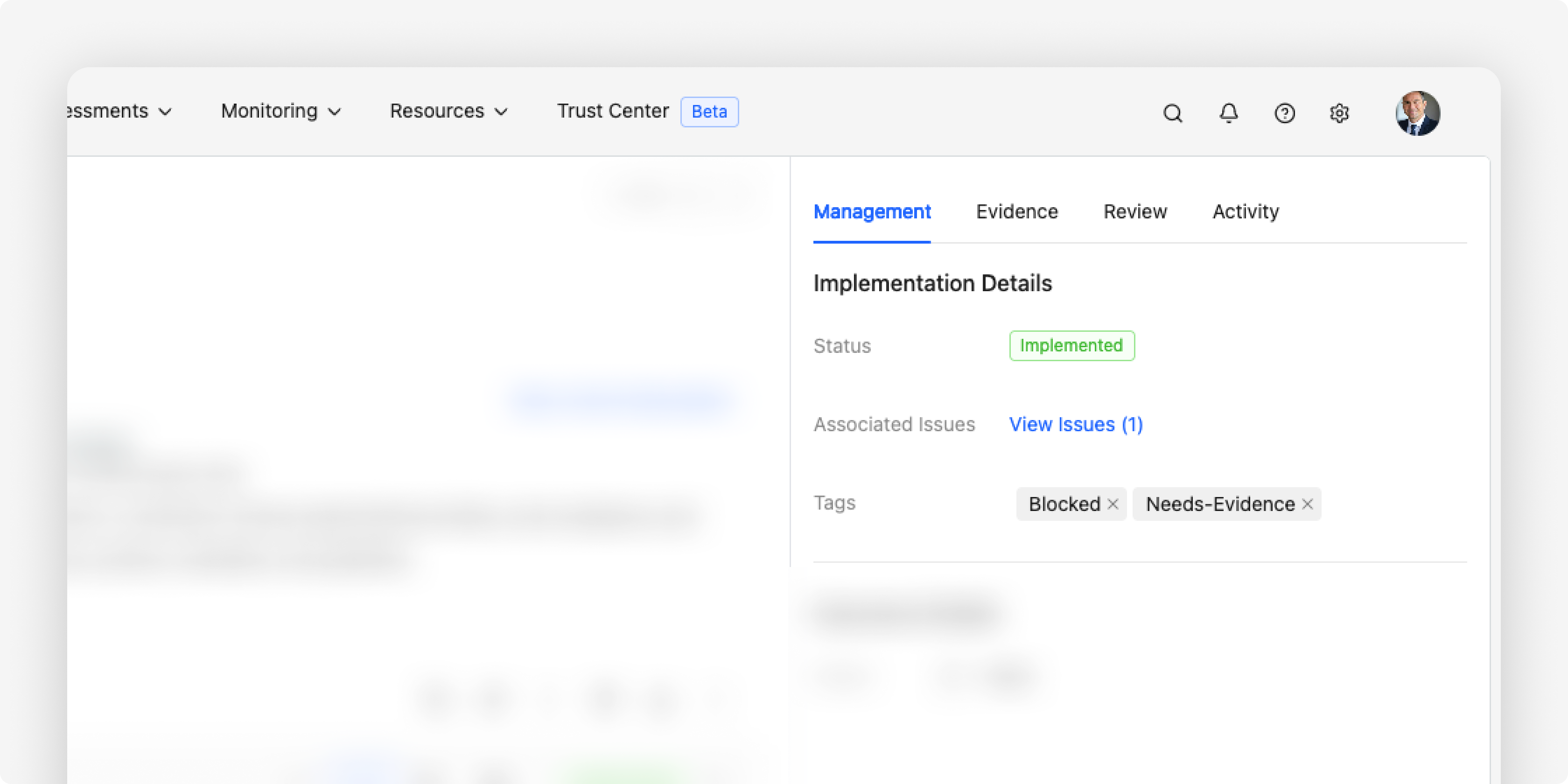
Task: Click the search magnifier icon
Action: 1172,113
